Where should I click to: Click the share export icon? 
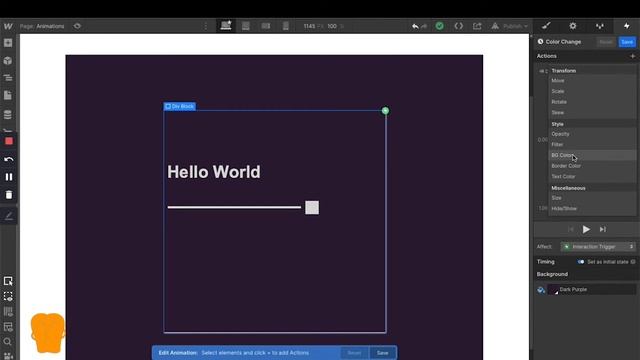click(477, 26)
